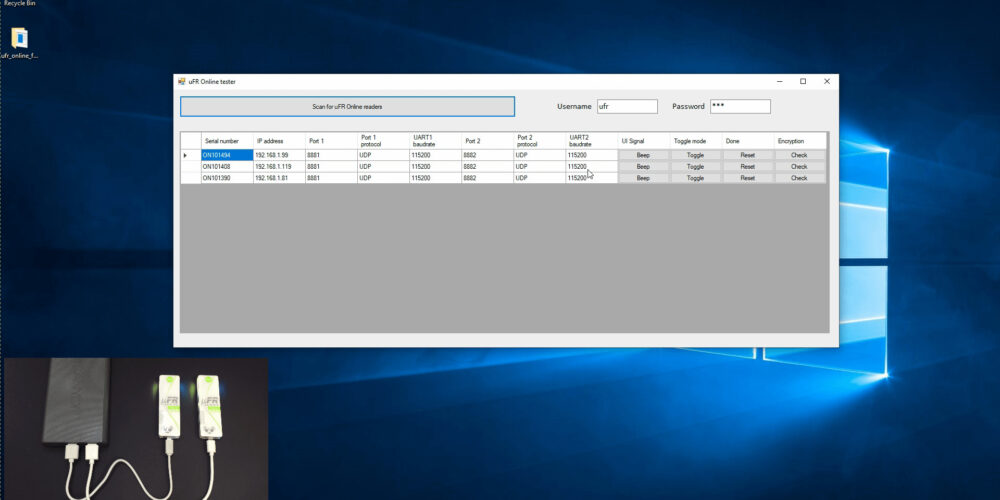Beep the reader ON101390
The width and height of the screenshot is (1000, 500).
(643, 178)
